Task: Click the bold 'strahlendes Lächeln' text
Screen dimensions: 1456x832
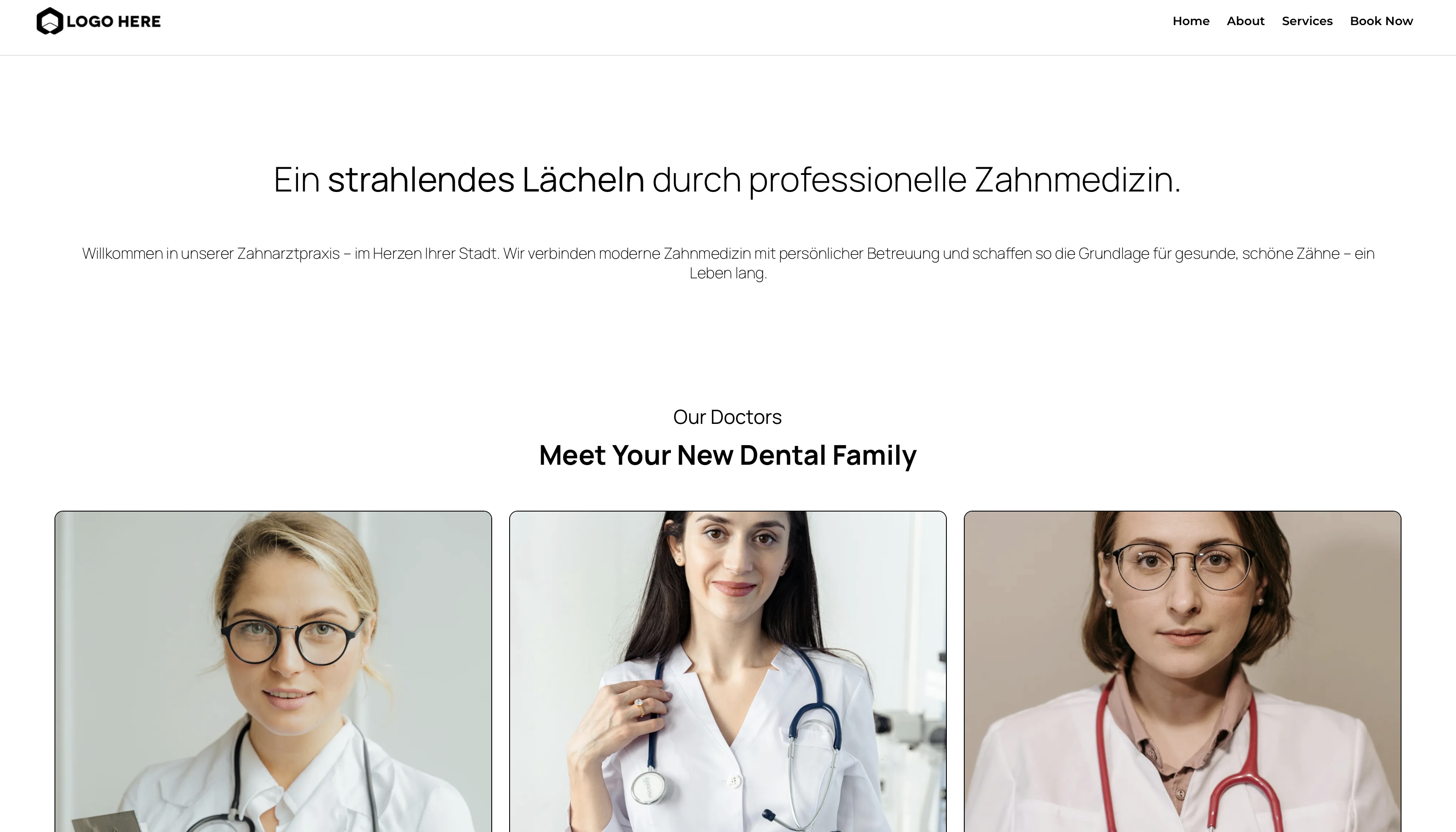Action: [x=486, y=180]
